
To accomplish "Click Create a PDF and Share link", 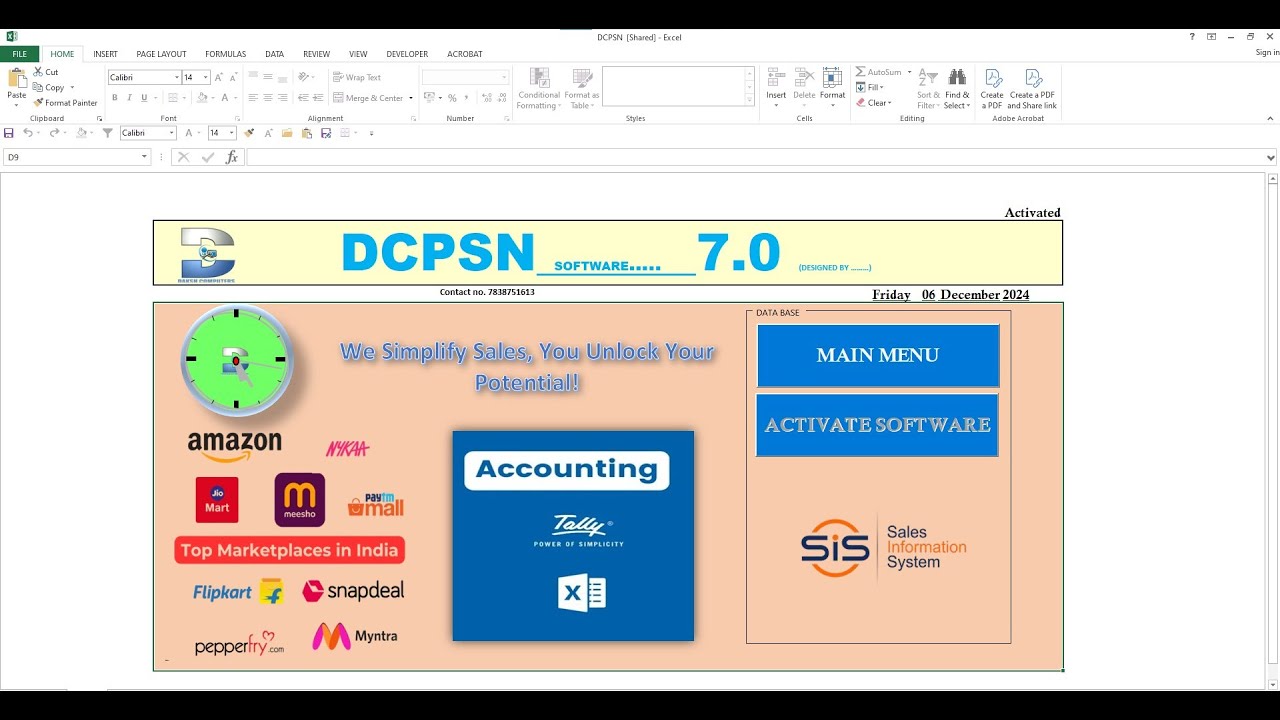I will click(1032, 89).
